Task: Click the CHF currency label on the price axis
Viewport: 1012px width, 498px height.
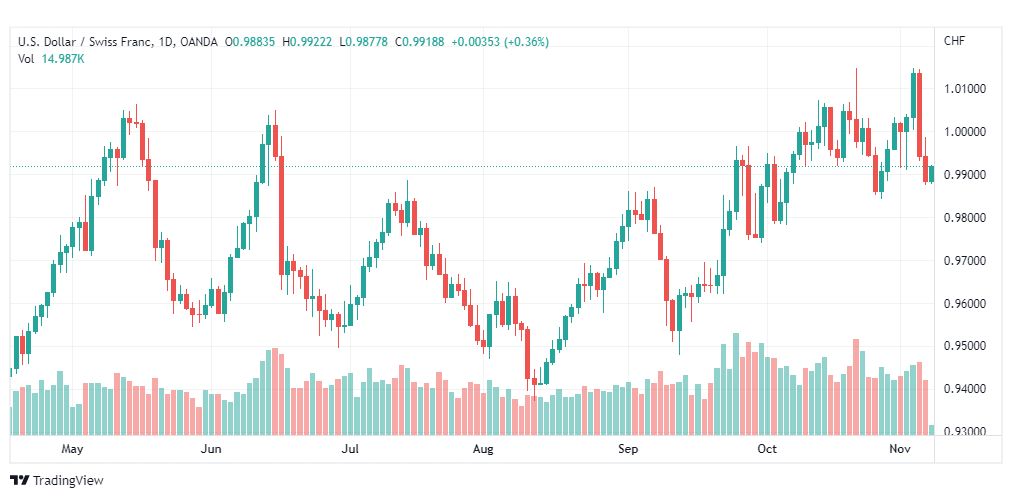Action: (955, 41)
